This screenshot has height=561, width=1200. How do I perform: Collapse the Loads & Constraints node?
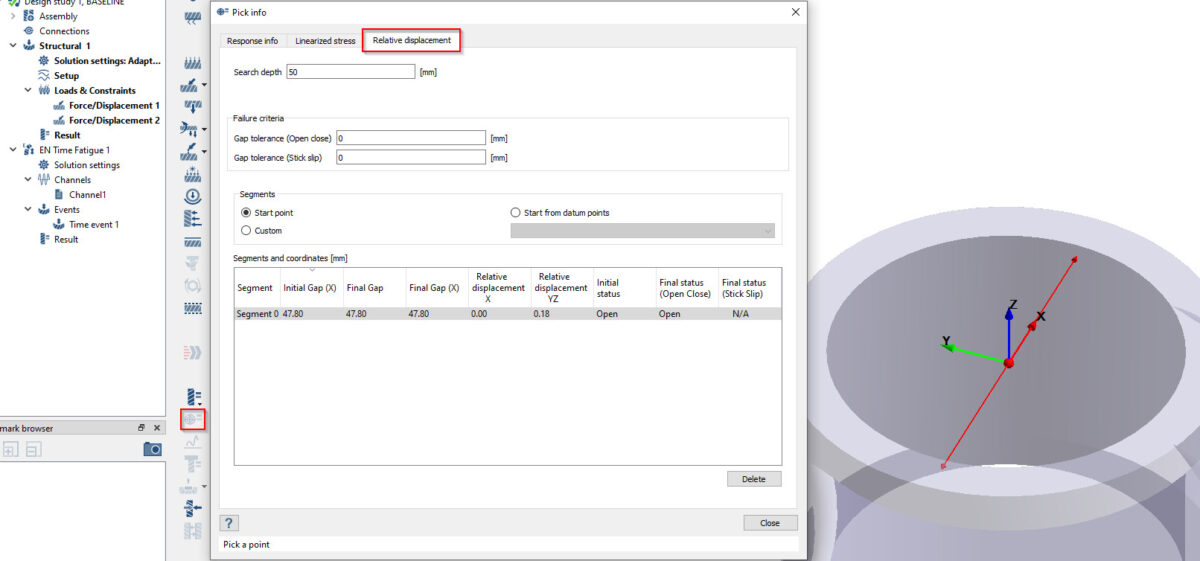click(28, 90)
